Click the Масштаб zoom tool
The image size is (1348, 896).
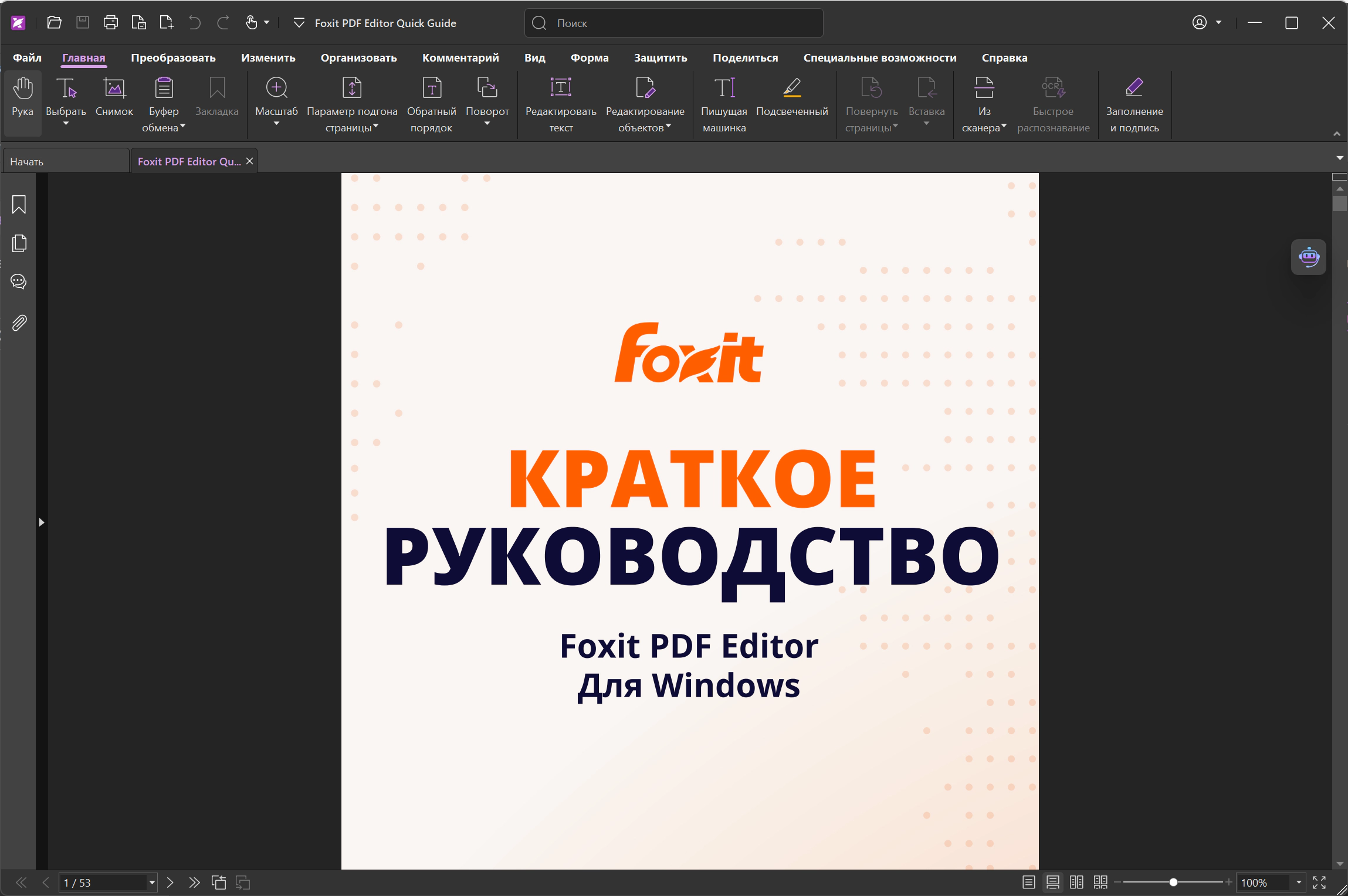click(276, 88)
